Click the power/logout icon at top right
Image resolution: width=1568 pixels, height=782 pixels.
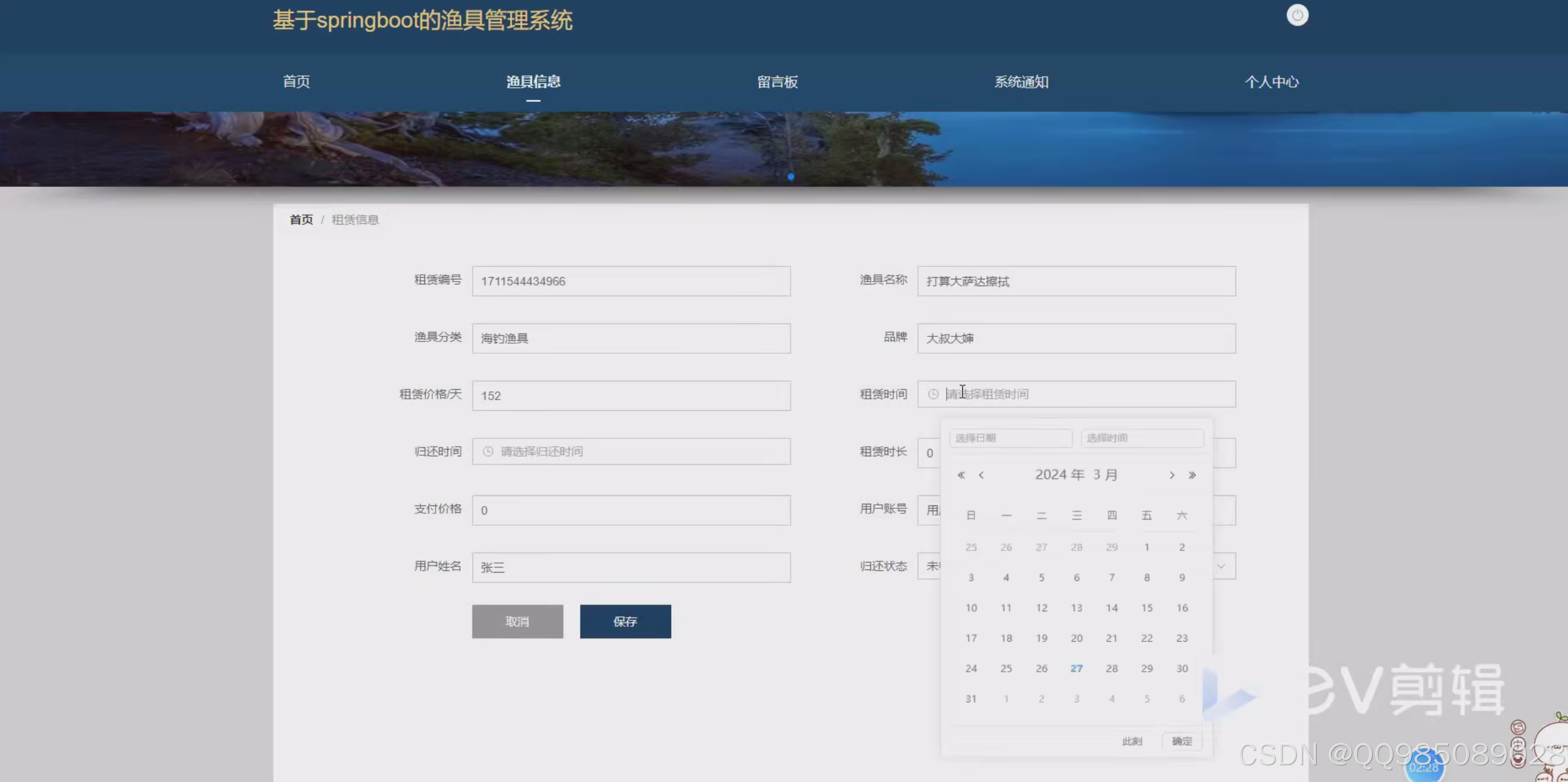coord(1297,15)
